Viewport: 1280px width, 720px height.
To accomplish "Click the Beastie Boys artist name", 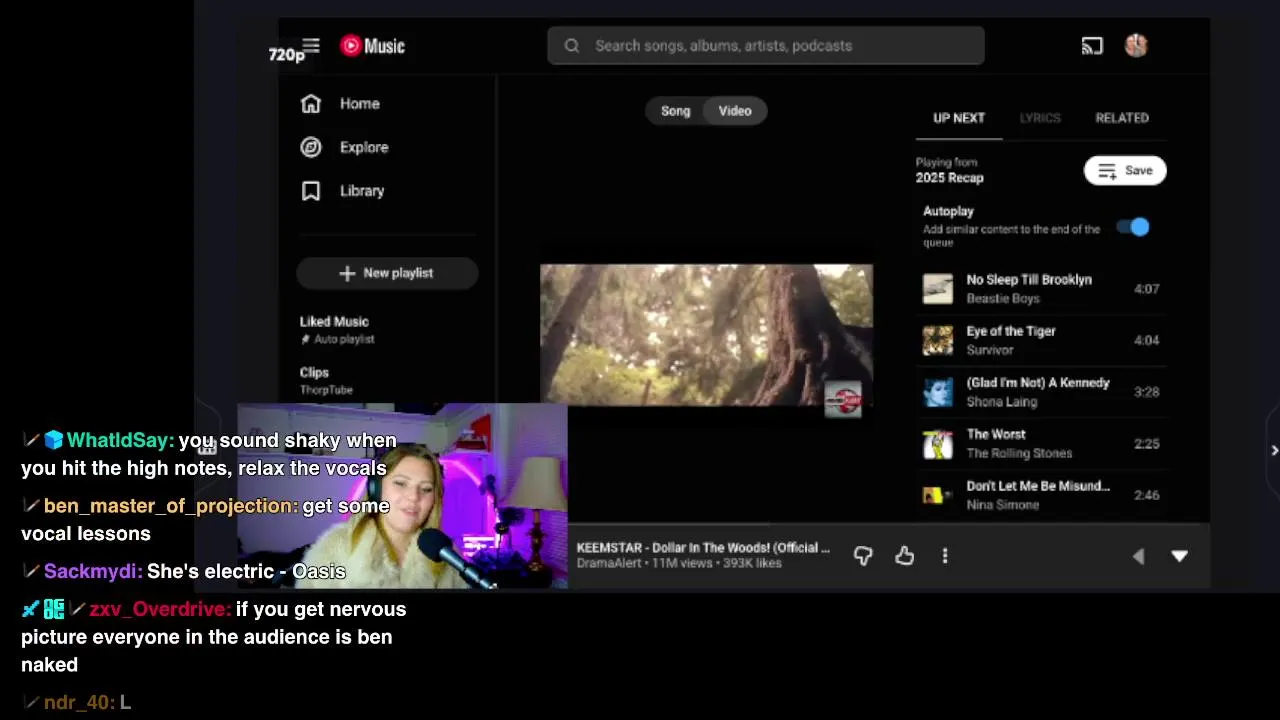I will point(1003,299).
